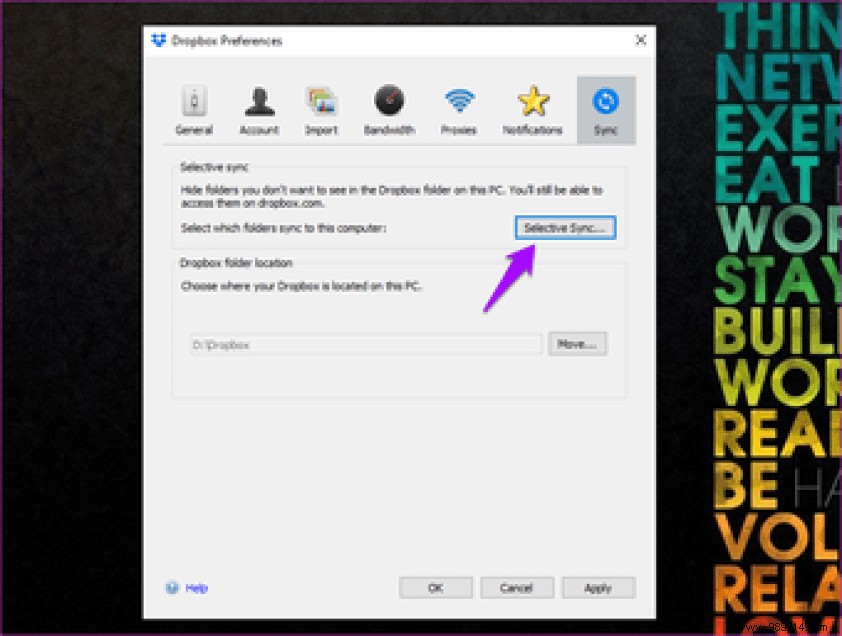This screenshot has width=842, height=636.
Task: Select the Bandwidth gauge icon
Action: 388,98
